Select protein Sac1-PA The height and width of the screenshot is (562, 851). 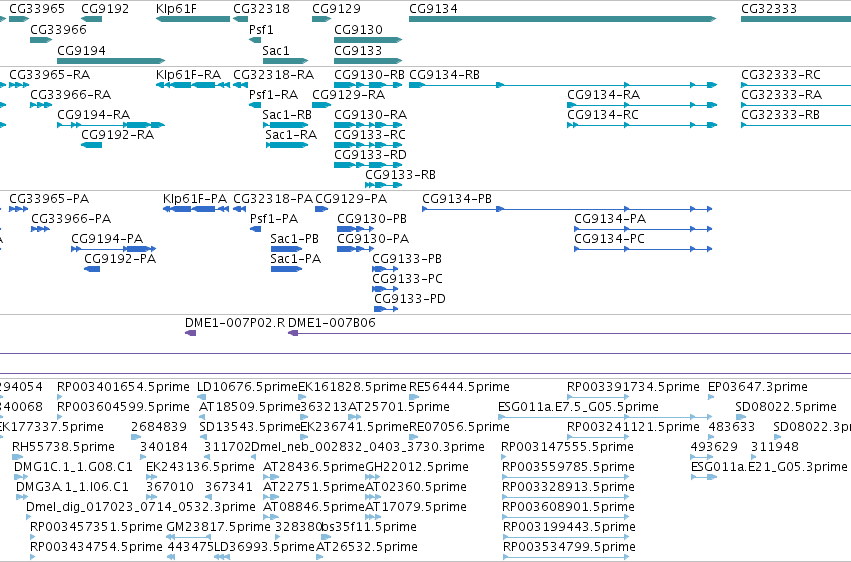[x=286, y=269]
